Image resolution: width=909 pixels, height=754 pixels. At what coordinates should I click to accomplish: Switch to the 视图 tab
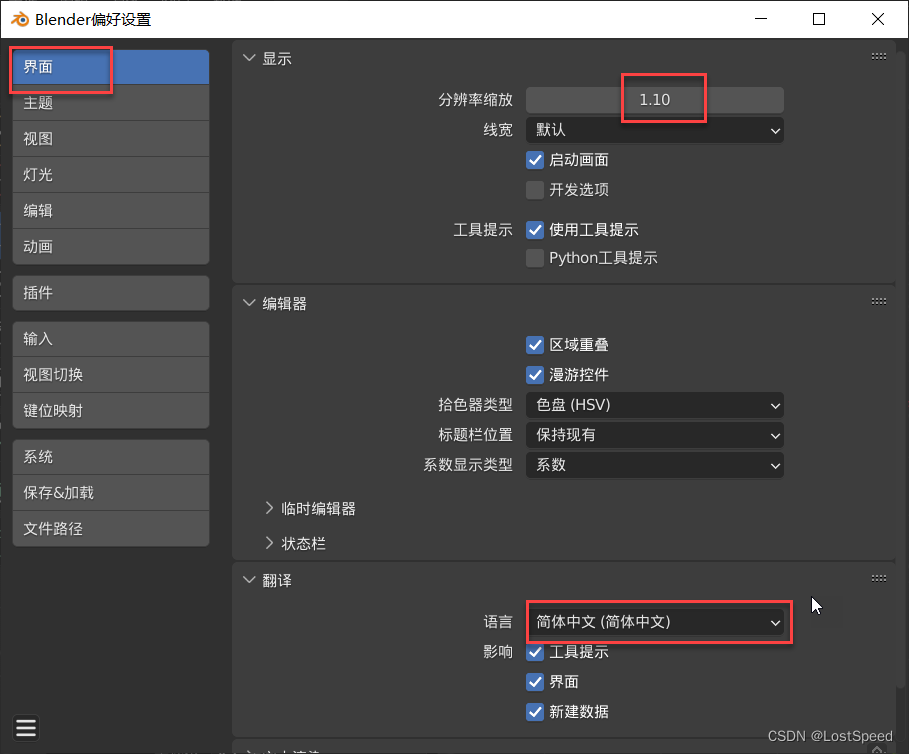click(111, 139)
